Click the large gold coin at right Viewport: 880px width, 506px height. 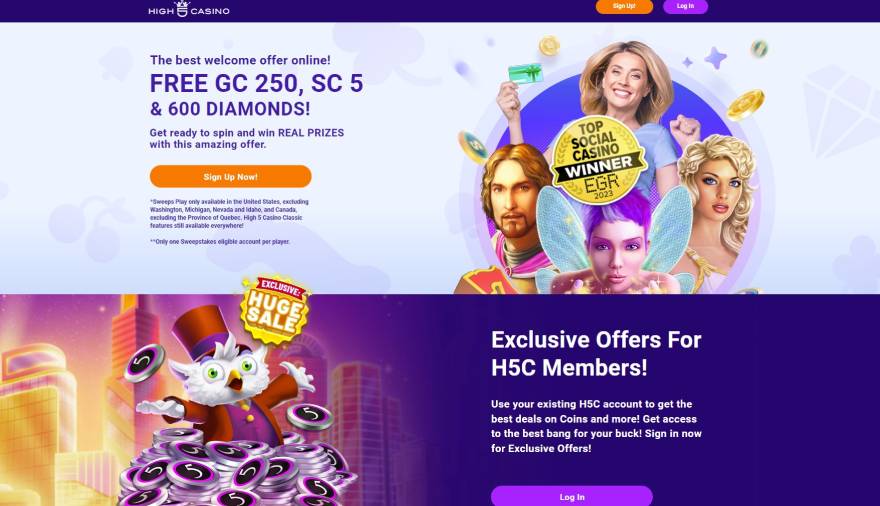point(745,105)
